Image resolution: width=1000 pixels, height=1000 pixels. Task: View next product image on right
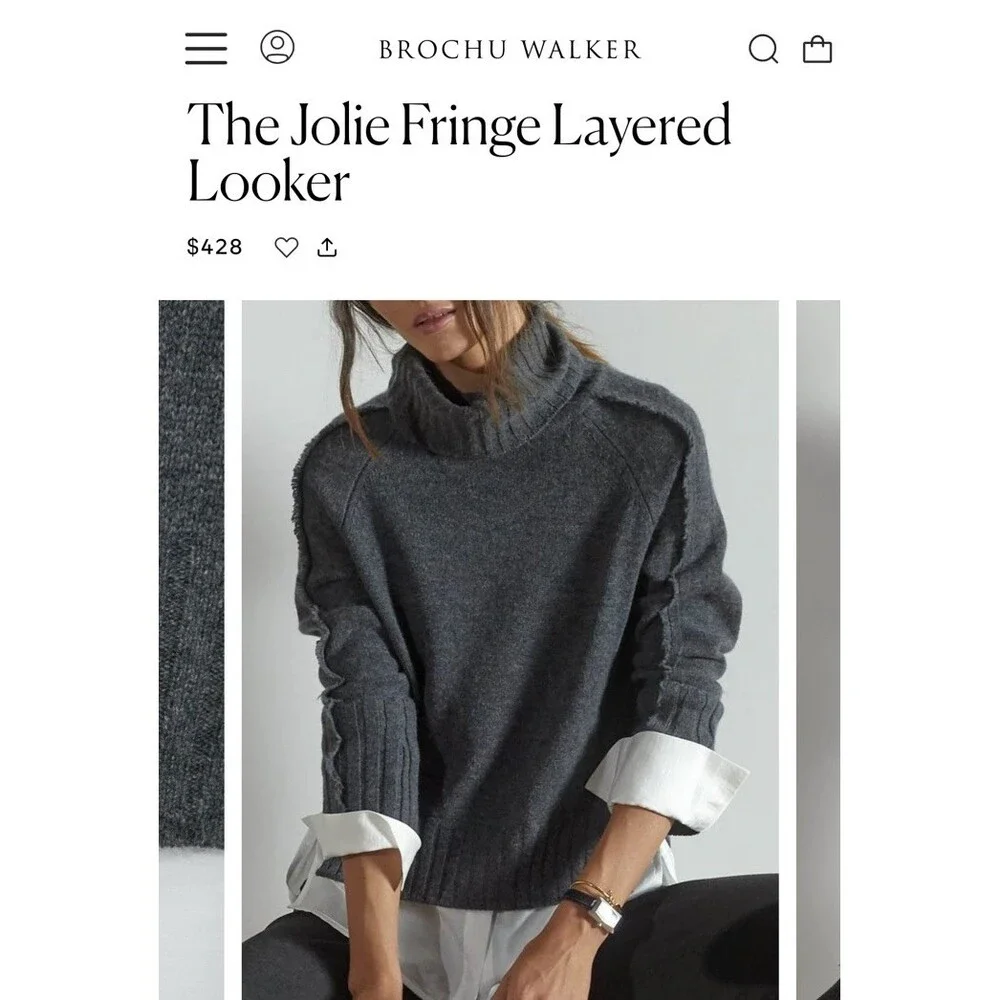[x=818, y=650]
